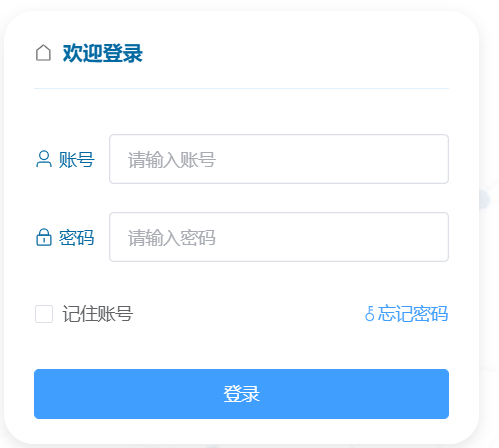Click the key icon before 忘记密码
Screen dimensions: 499x448
pos(369,314)
